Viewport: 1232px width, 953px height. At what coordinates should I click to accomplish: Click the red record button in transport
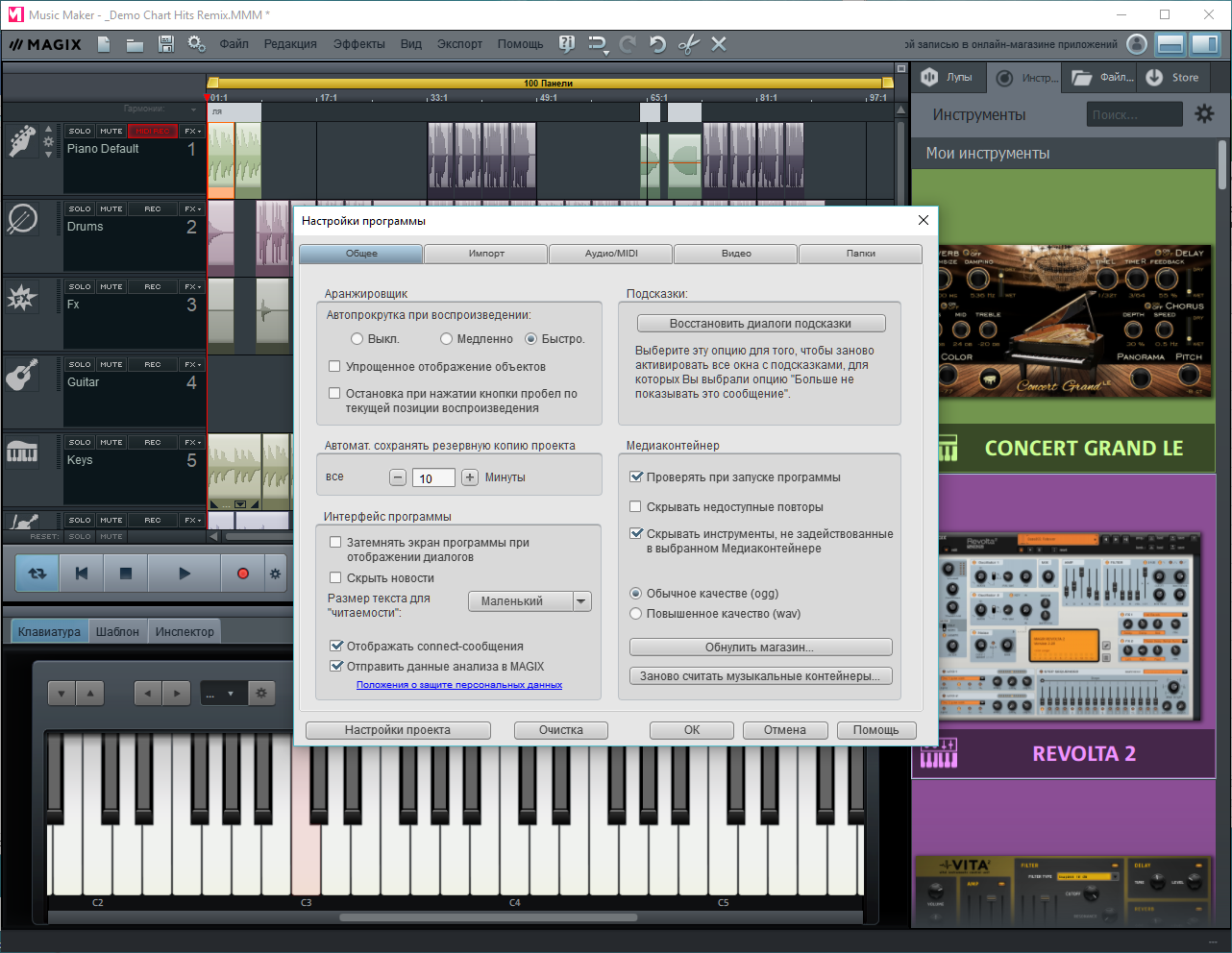(x=242, y=574)
